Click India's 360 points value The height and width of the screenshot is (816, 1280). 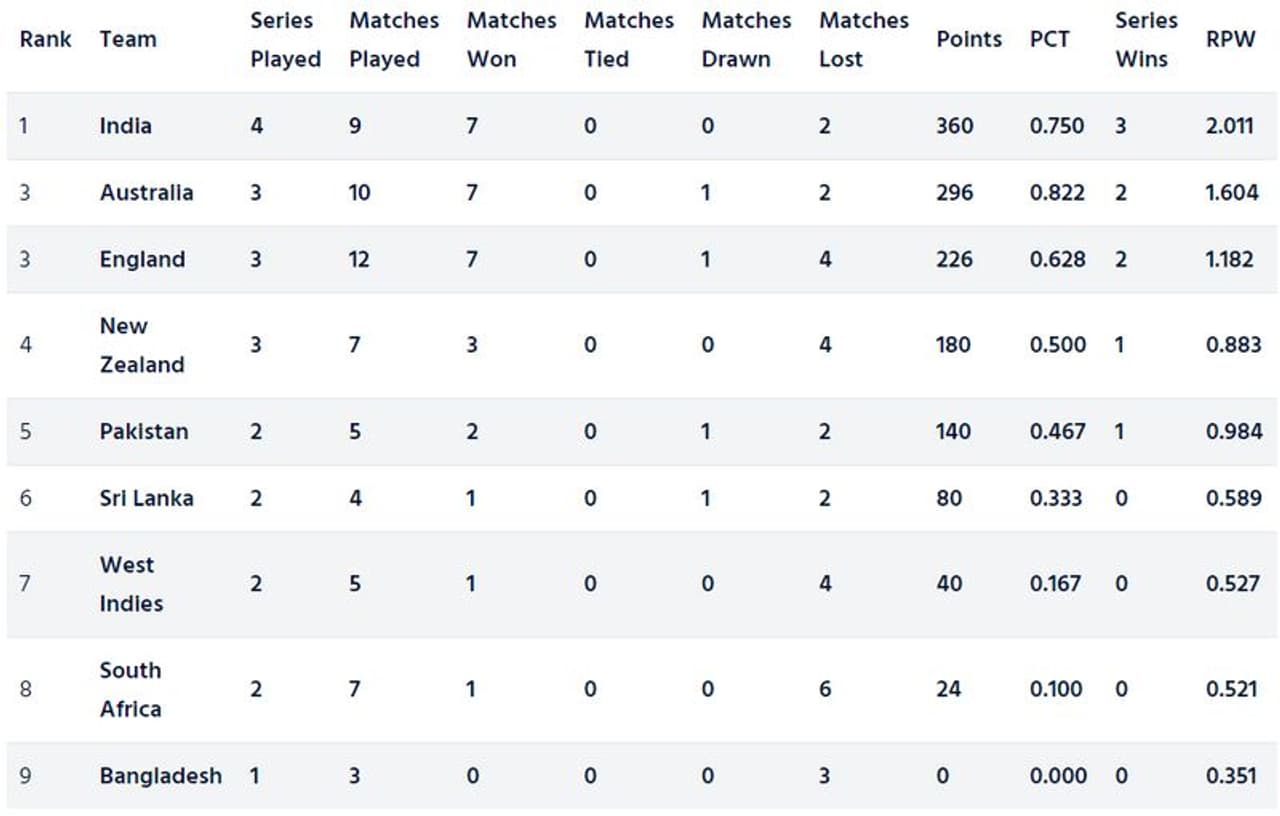click(954, 126)
